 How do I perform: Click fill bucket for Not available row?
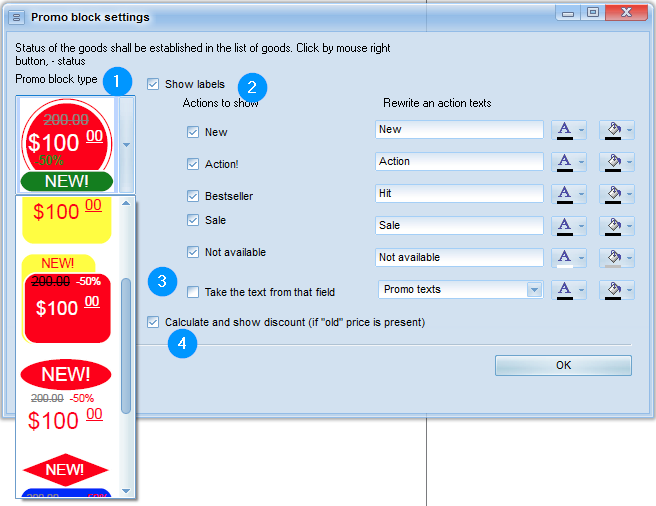tap(613, 258)
